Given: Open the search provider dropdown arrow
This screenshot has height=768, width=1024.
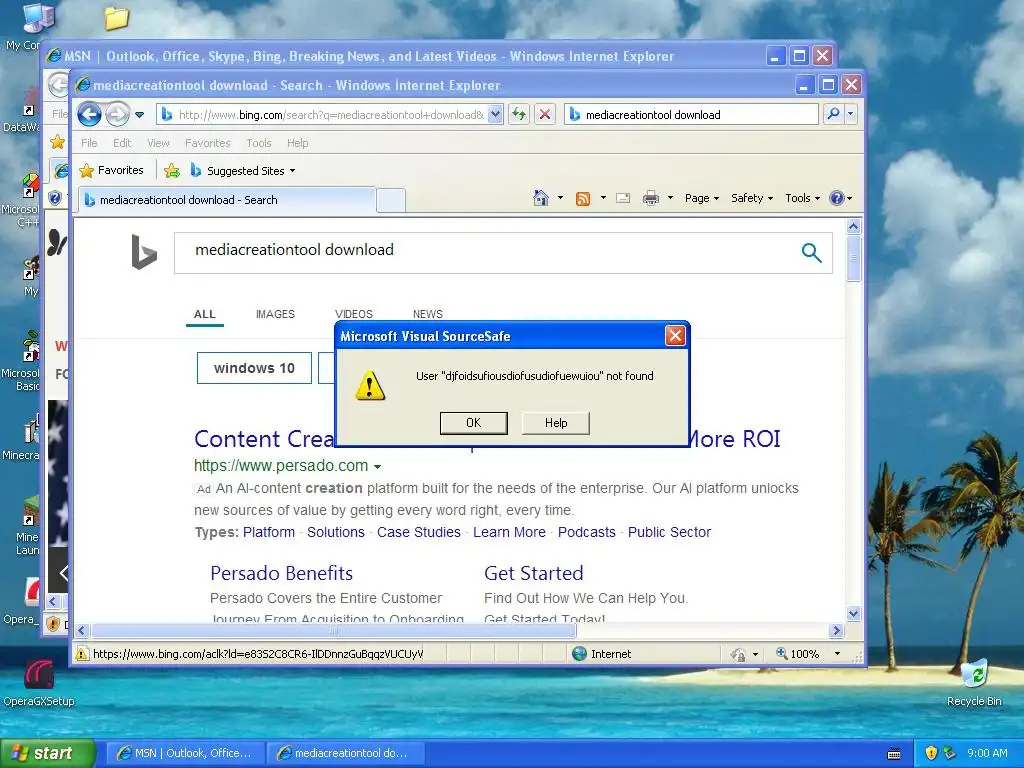Looking at the screenshot, I should pyautogui.click(x=850, y=114).
